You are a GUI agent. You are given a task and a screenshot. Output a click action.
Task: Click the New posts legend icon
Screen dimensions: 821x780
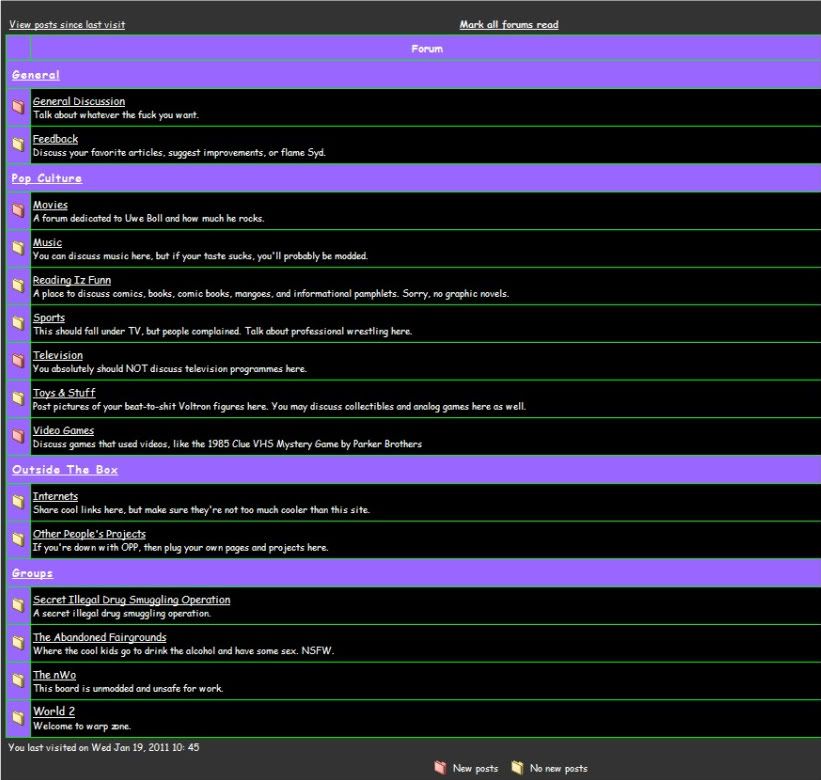pyautogui.click(x=440, y=768)
